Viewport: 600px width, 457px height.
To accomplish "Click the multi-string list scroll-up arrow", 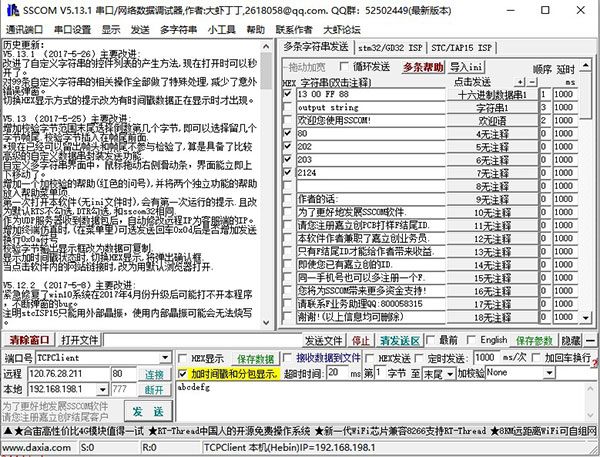I will [x=585, y=65].
